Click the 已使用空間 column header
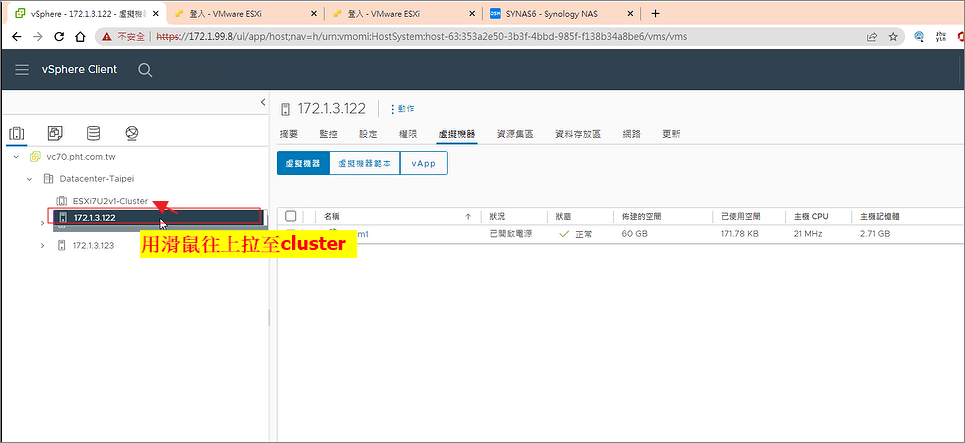The width and height of the screenshot is (965, 443). click(741, 217)
